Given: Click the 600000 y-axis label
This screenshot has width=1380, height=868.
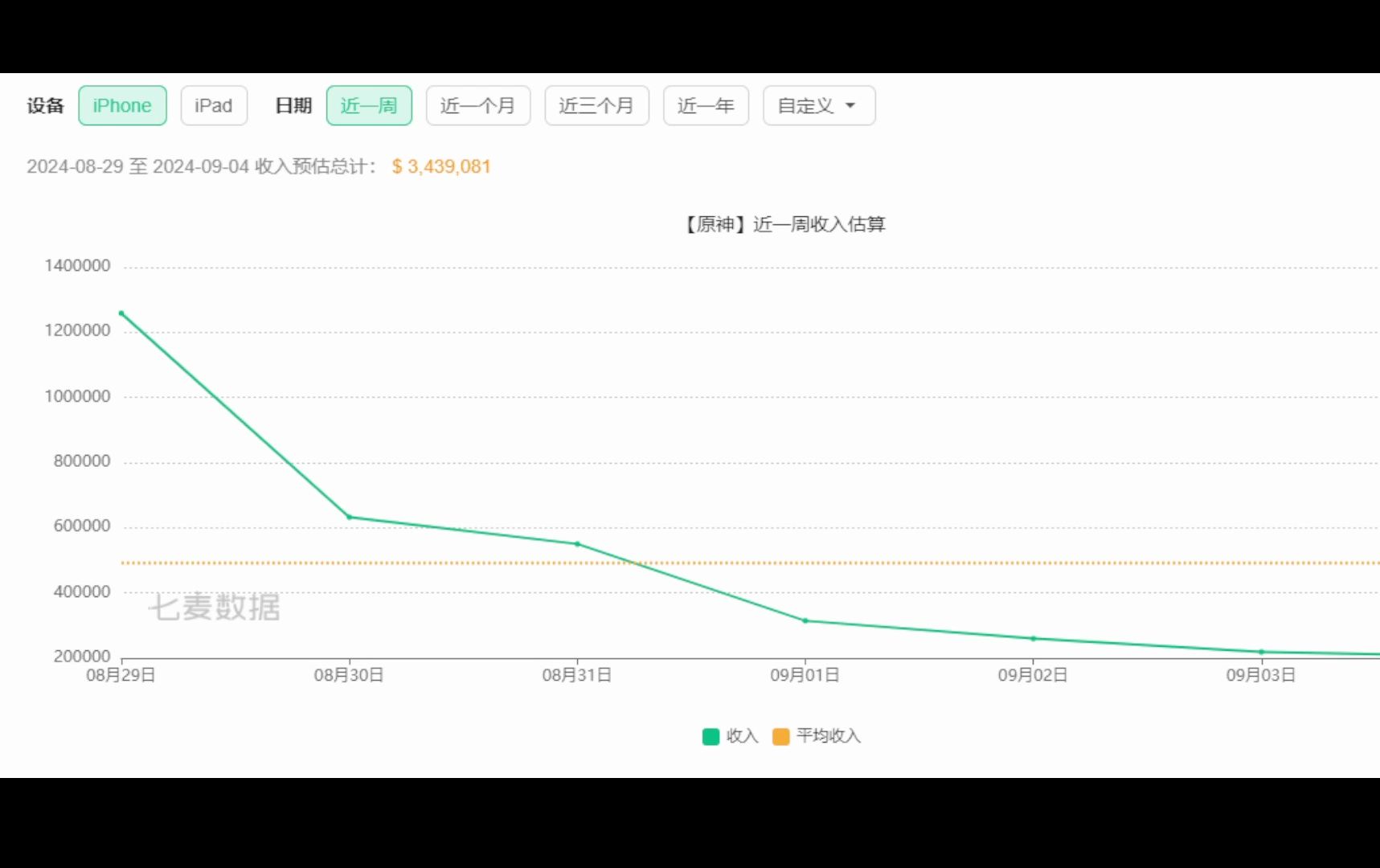Looking at the screenshot, I should point(82,526).
